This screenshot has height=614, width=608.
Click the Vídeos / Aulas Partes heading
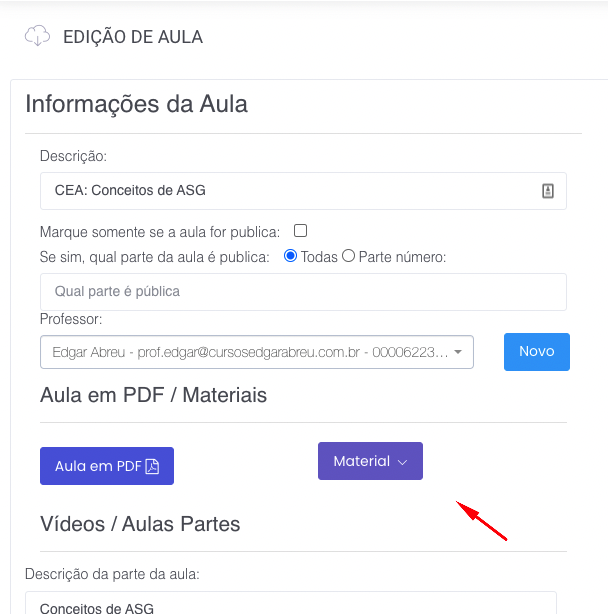coord(140,524)
